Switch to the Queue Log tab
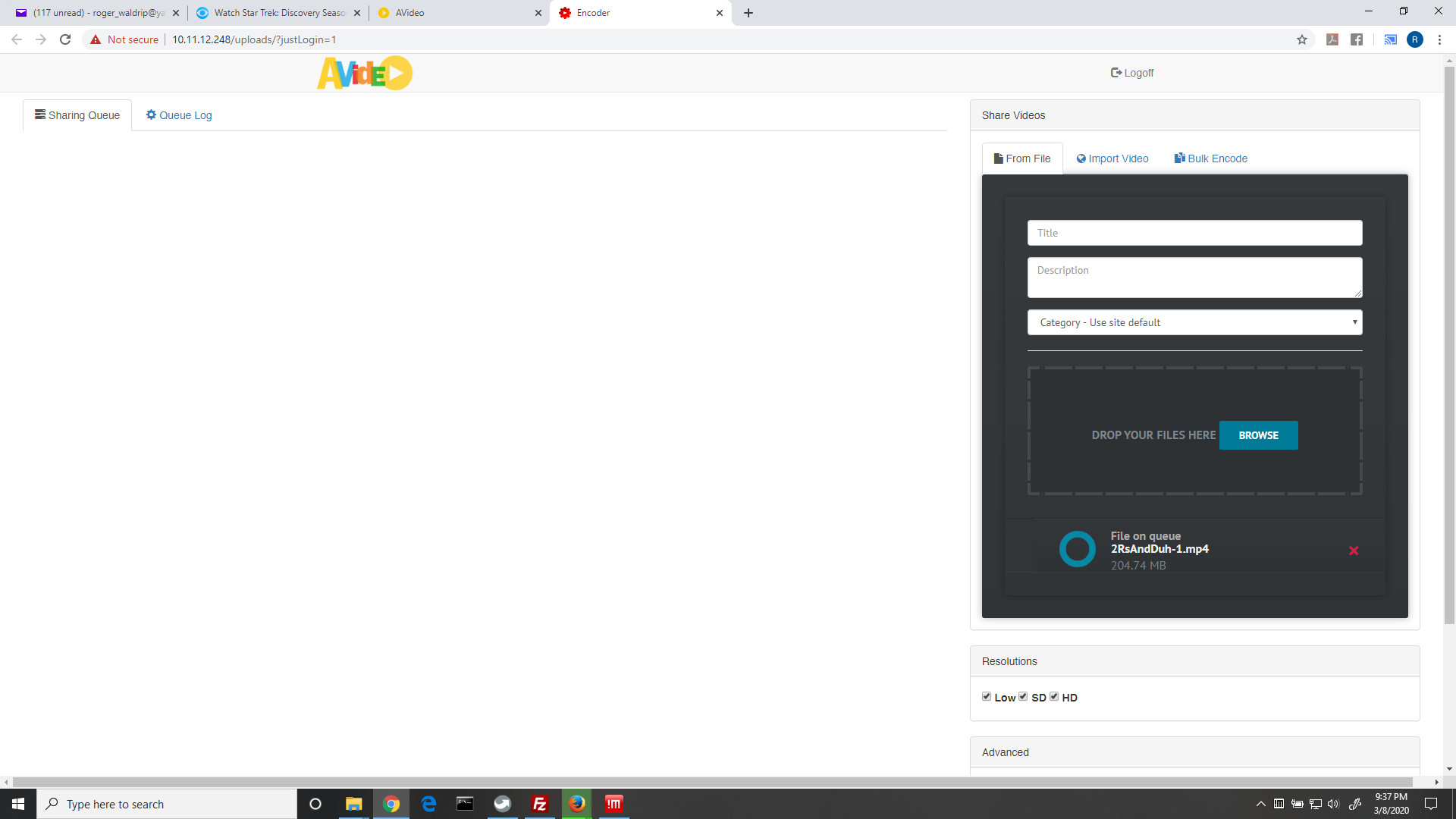 (x=179, y=115)
